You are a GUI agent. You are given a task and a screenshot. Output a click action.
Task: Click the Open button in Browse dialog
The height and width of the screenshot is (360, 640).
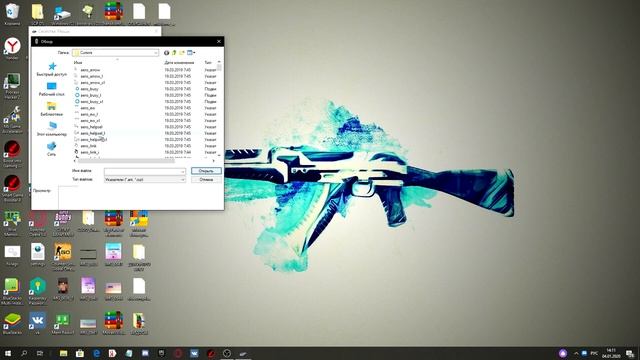click(206, 171)
